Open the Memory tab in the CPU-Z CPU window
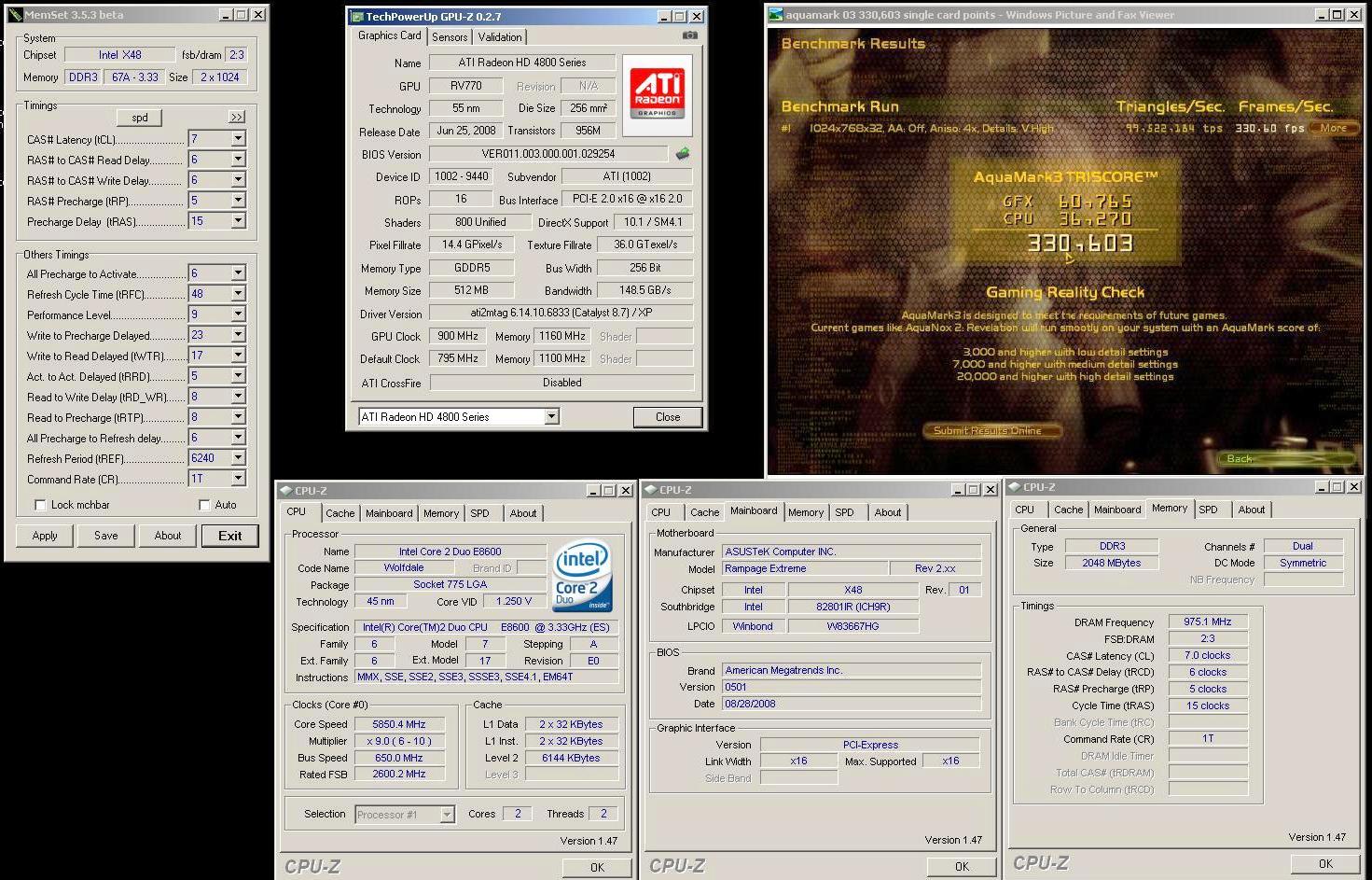The width and height of the screenshot is (1372, 880). point(441,513)
